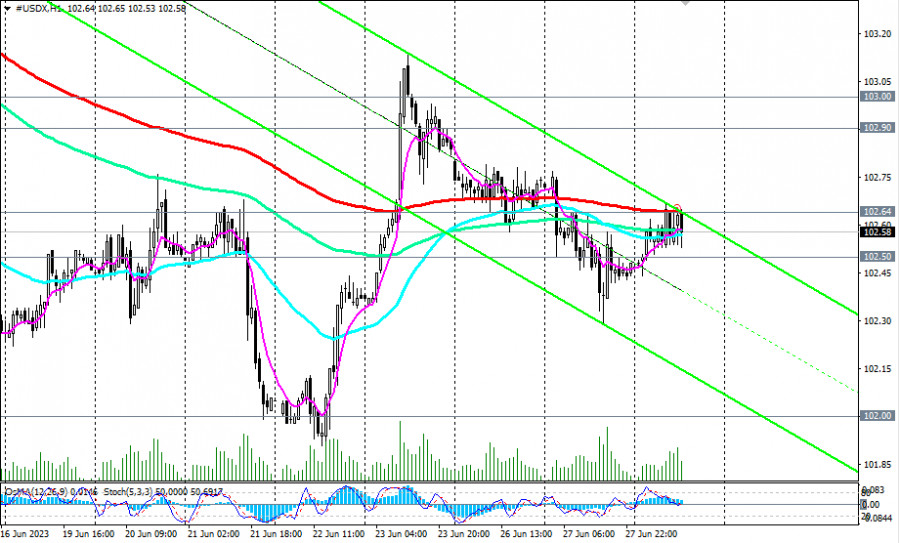
Task: Click the 21 Jun 02:00 time label
Action: click(x=213, y=534)
